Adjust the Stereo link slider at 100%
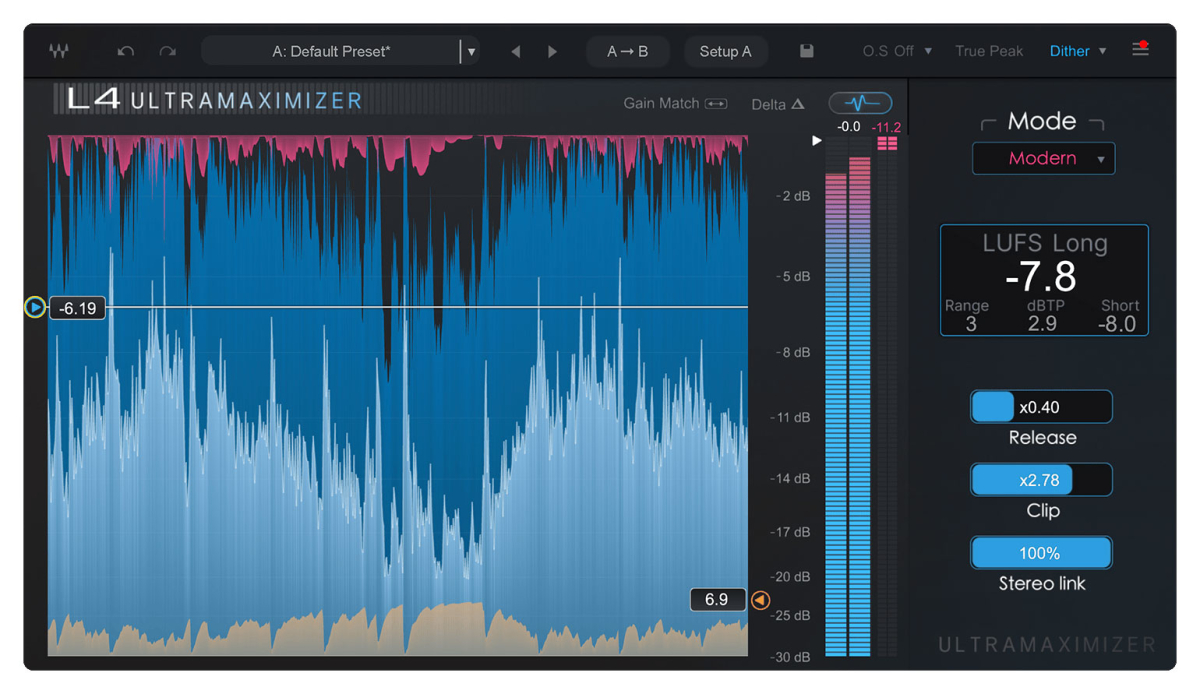Viewport: 1200px width, 694px height. [x=1041, y=552]
